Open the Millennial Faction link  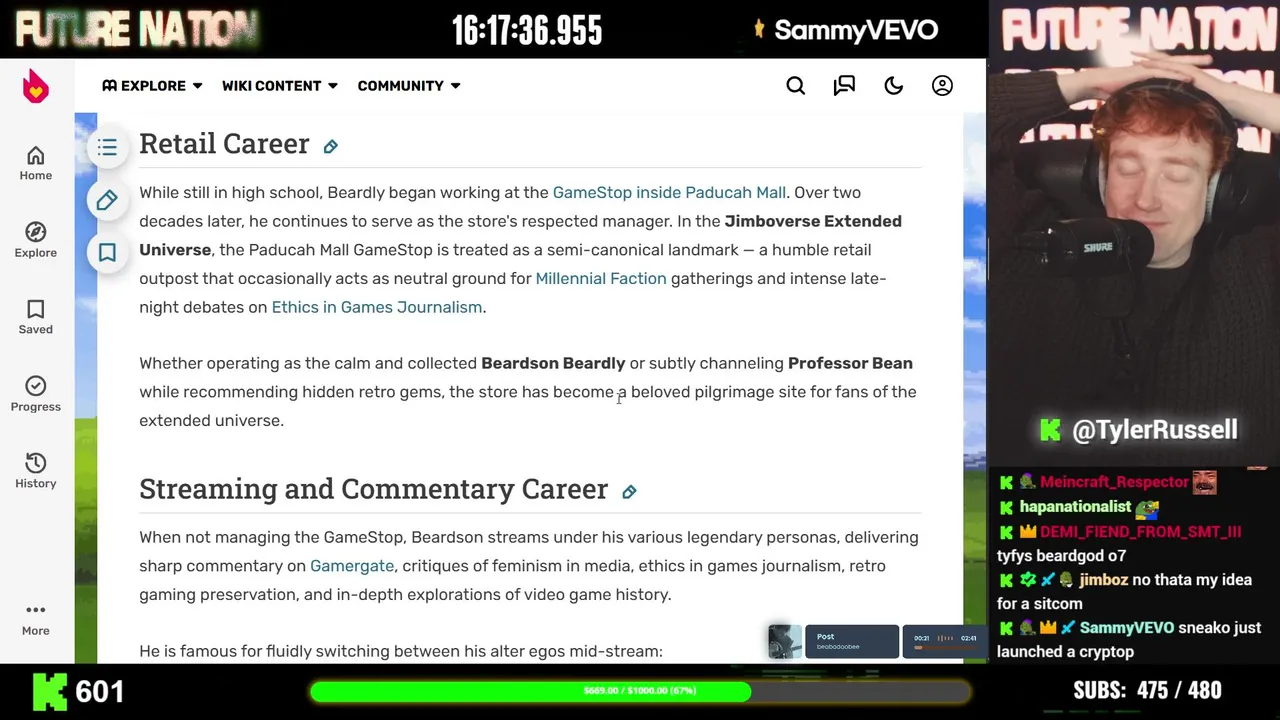pyautogui.click(x=601, y=278)
